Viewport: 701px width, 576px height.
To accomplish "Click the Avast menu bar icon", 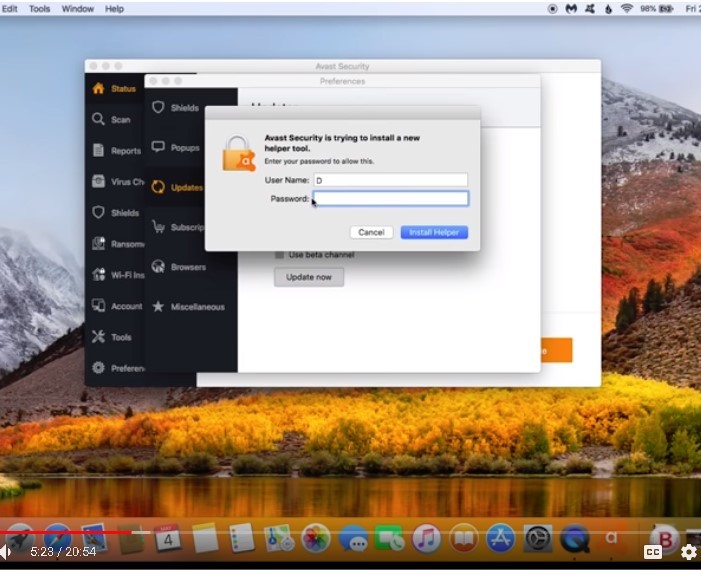I will pos(590,8).
